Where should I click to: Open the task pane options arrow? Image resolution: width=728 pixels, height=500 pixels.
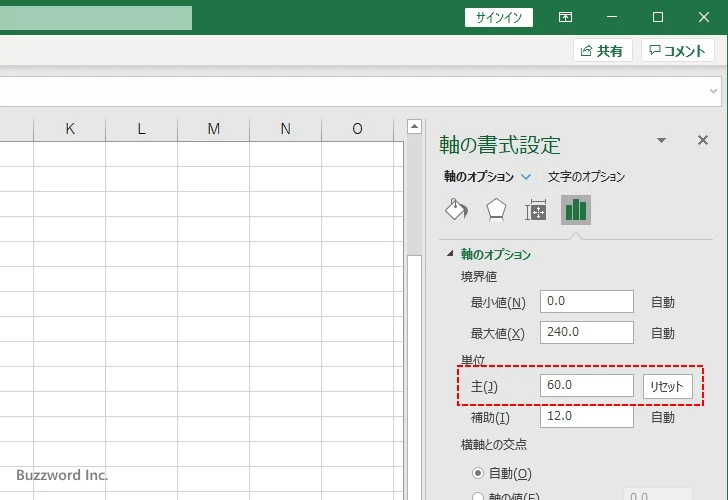(661, 141)
